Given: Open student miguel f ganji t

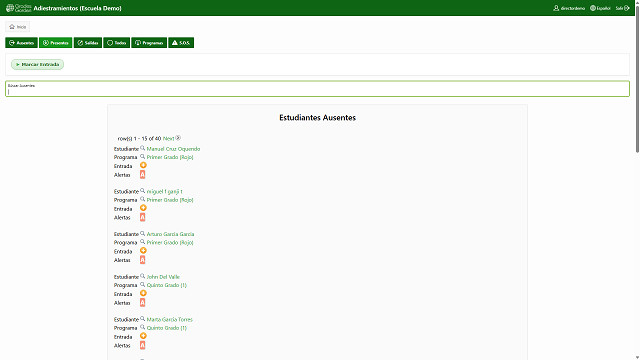Looking at the screenshot, I should [164, 191].
